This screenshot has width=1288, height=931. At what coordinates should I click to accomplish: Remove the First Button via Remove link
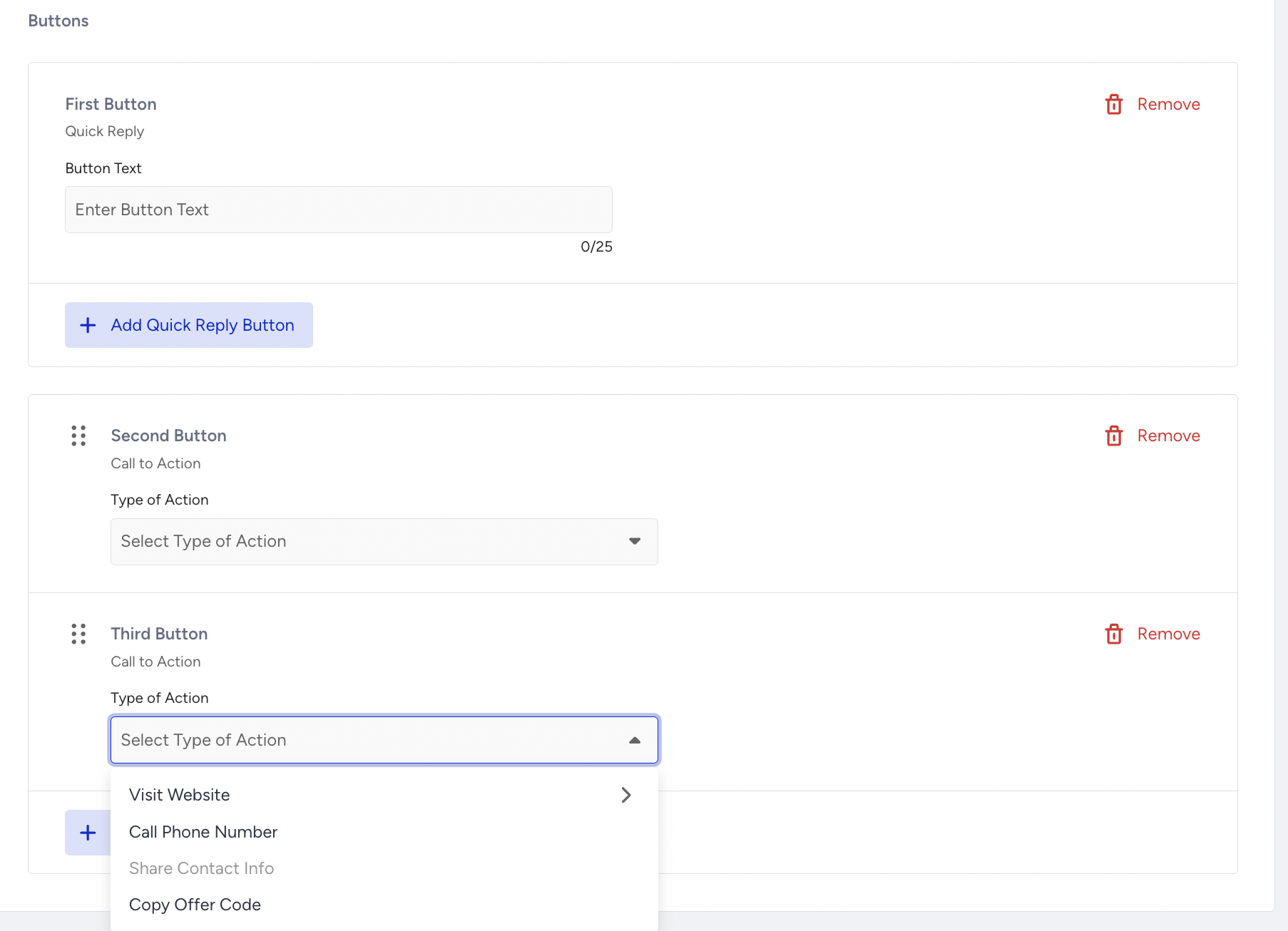[x=1168, y=104]
